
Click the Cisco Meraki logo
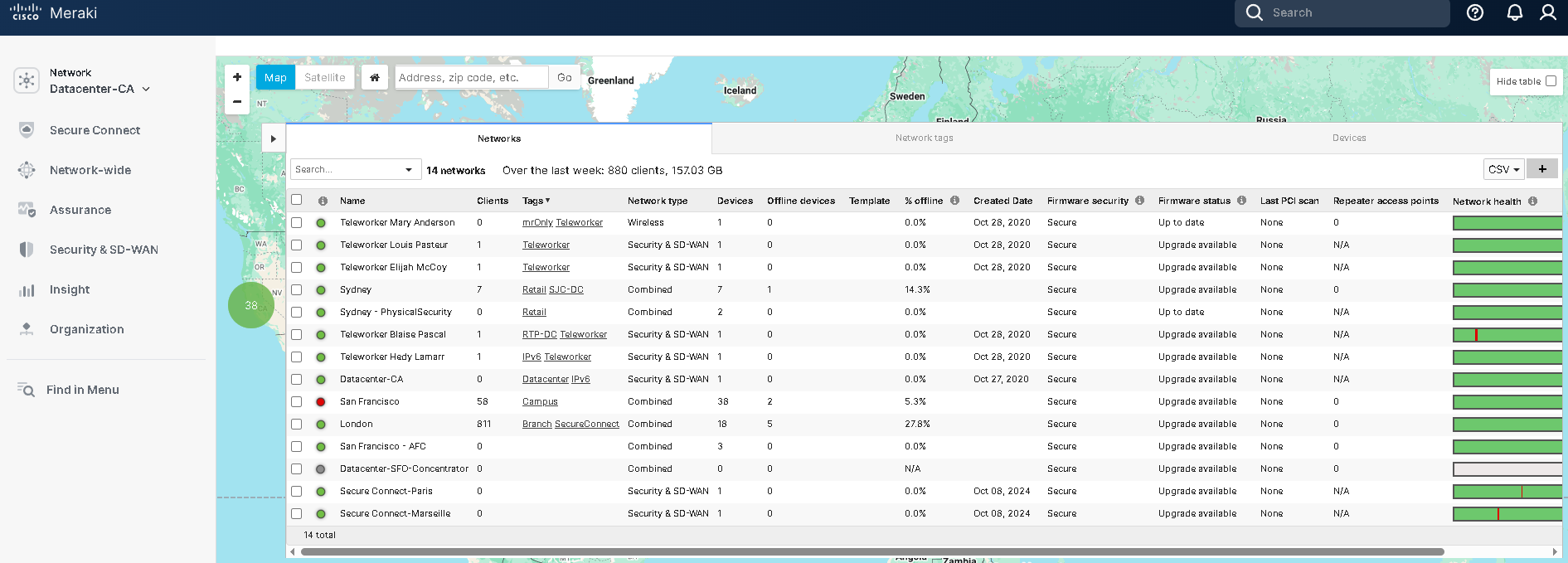tap(54, 12)
